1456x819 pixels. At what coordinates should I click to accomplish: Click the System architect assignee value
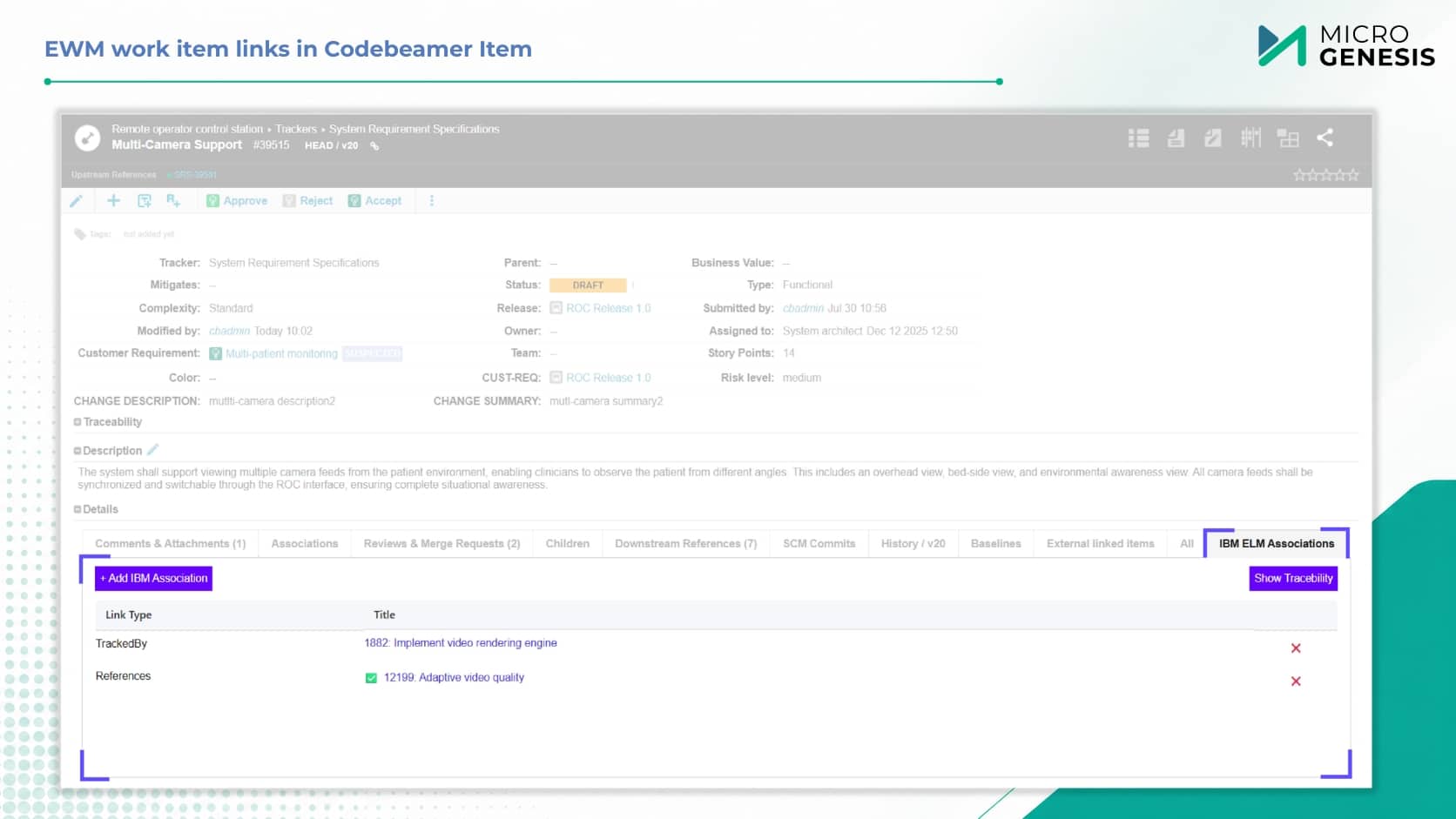click(823, 332)
